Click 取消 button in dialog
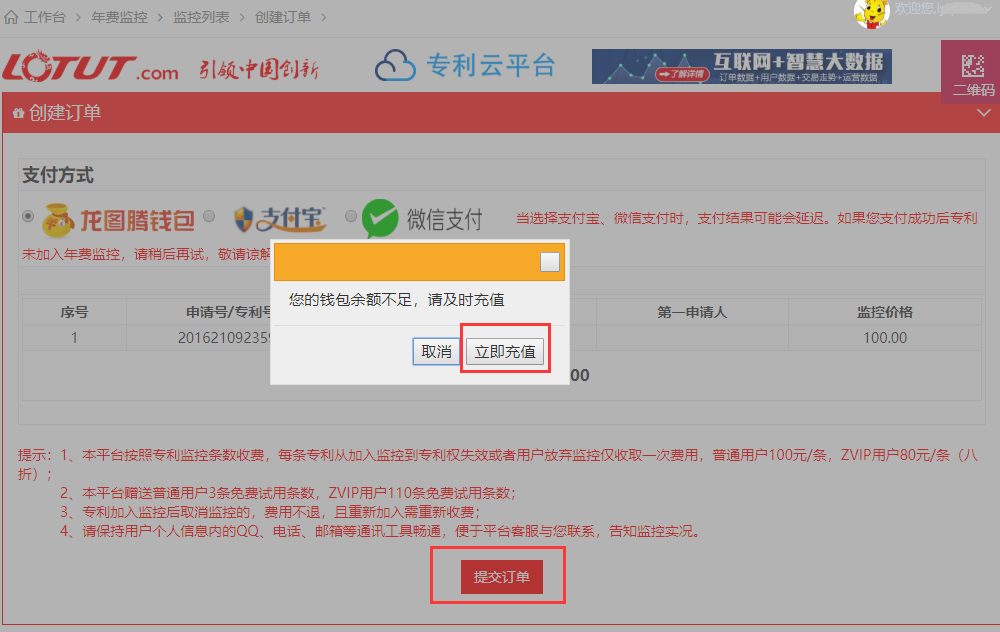 click(436, 351)
